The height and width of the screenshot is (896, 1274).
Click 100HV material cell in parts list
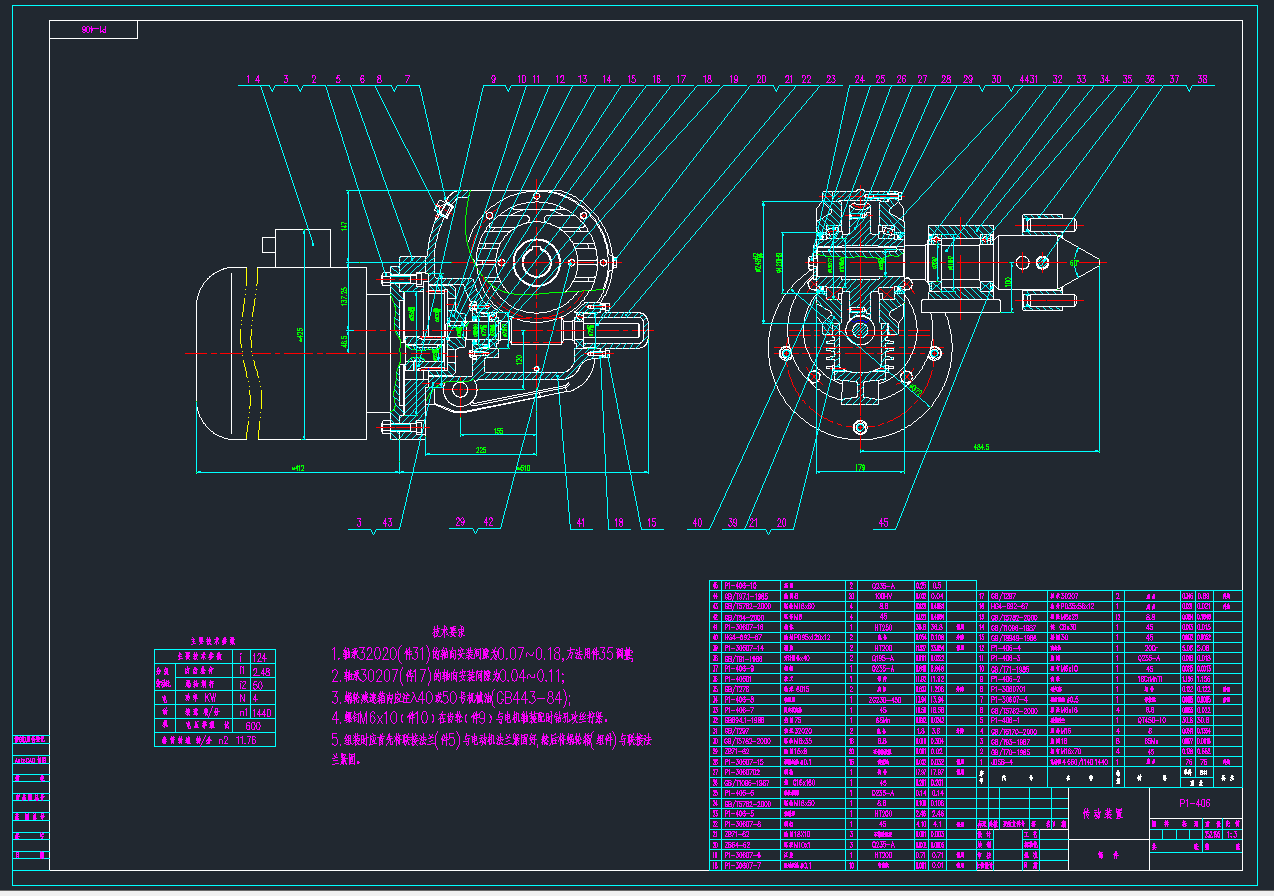[883, 596]
